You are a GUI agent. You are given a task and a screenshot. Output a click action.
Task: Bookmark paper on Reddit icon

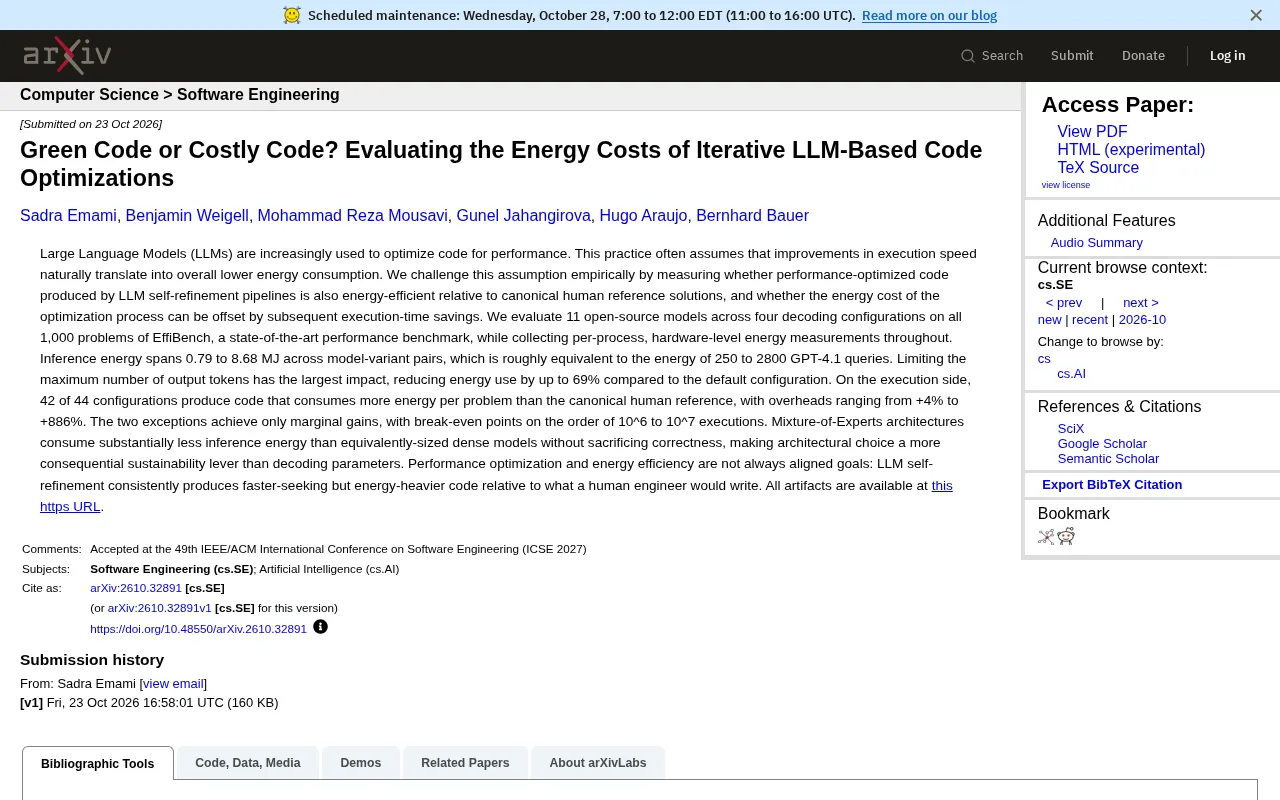coord(1066,536)
